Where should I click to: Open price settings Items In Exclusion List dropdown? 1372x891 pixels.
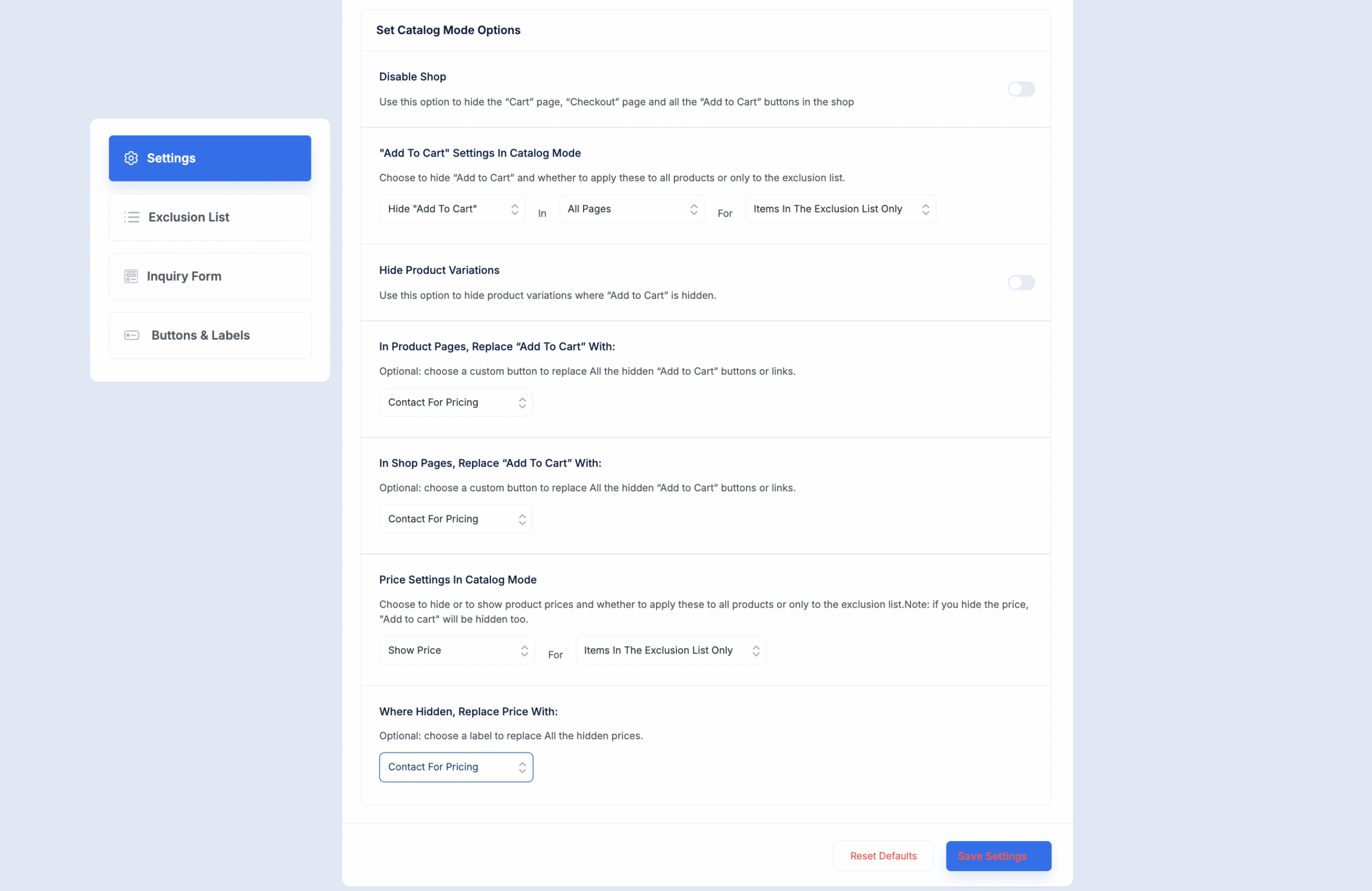tap(670, 650)
